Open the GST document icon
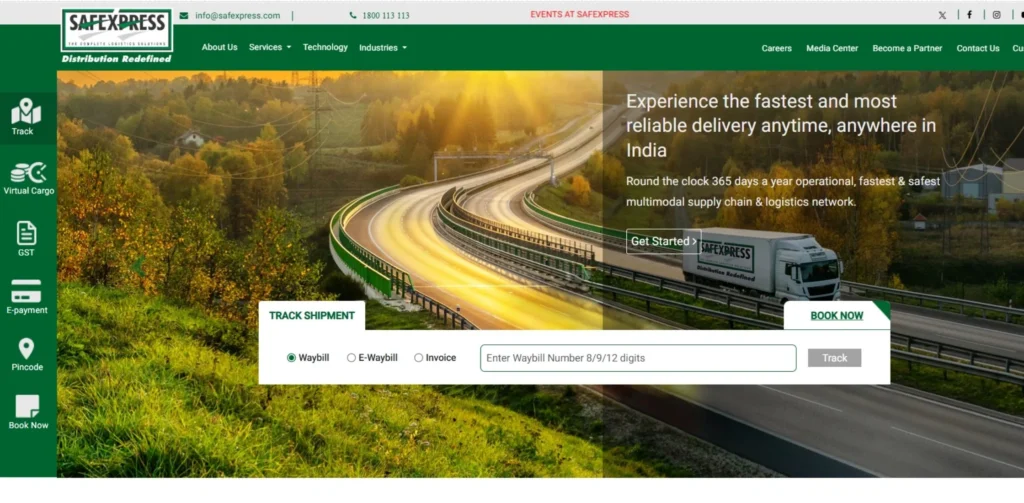Viewport: 1024px width, 503px height. pyautogui.click(x=26, y=233)
